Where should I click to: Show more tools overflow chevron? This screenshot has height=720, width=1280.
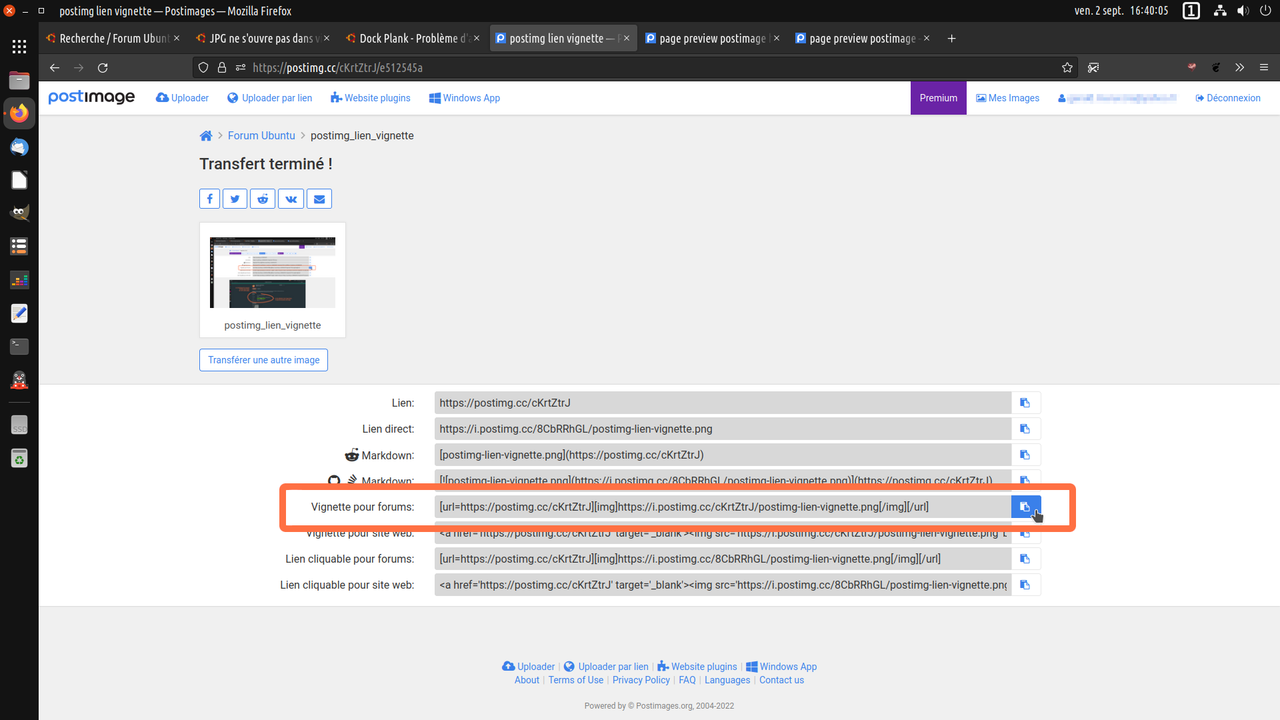1239,68
